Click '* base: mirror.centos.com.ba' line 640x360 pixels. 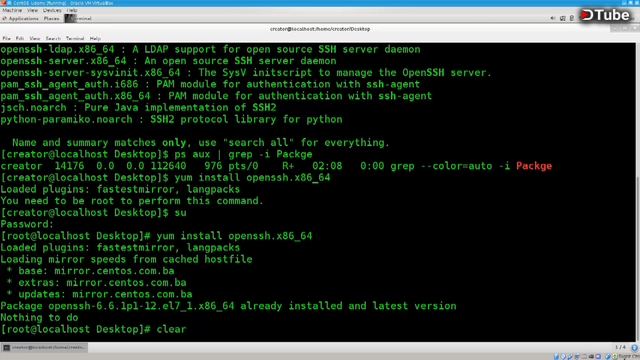point(90,271)
